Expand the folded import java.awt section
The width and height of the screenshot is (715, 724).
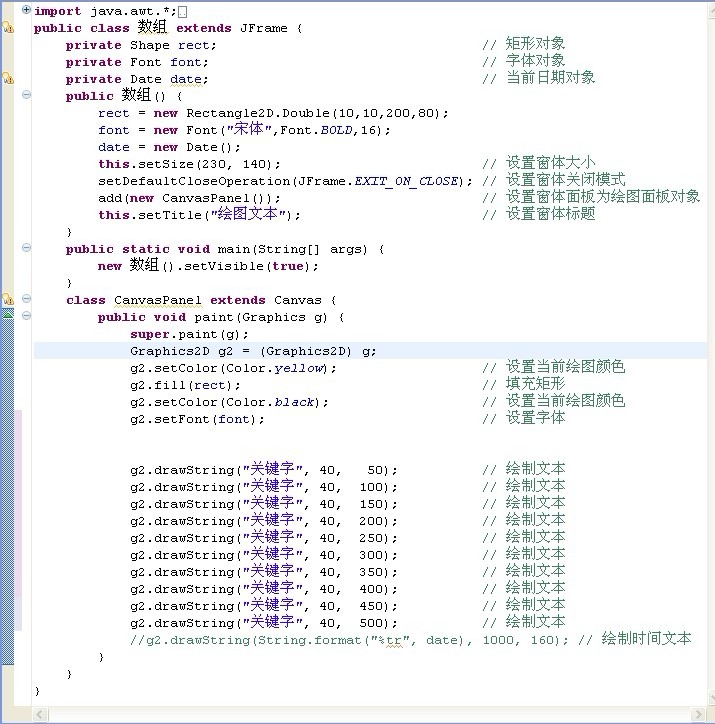click(x=26, y=10)
